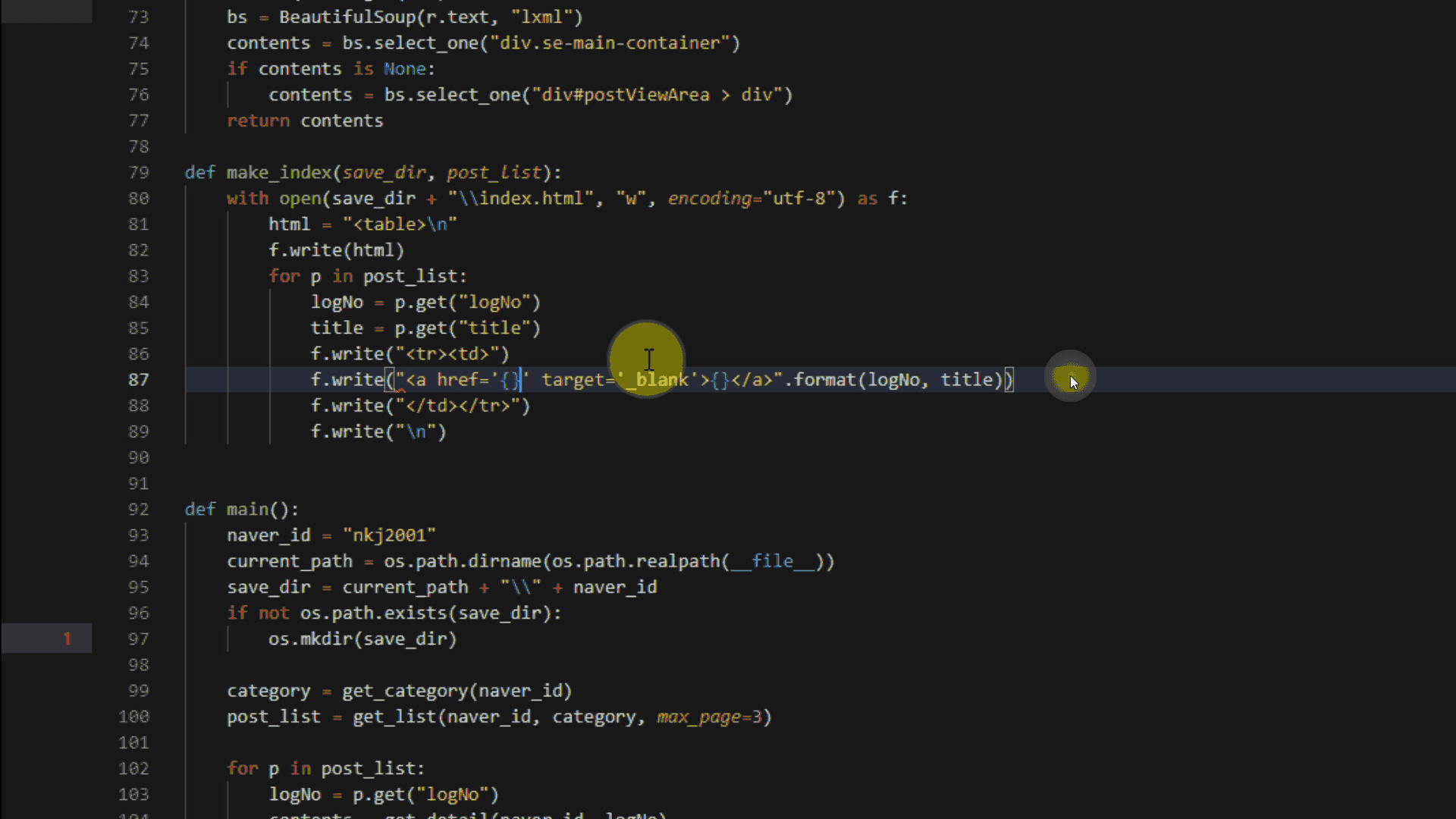1456x819 pixels.
Task: Click the BeautifulSoup call on line 73
Action: 347,17
